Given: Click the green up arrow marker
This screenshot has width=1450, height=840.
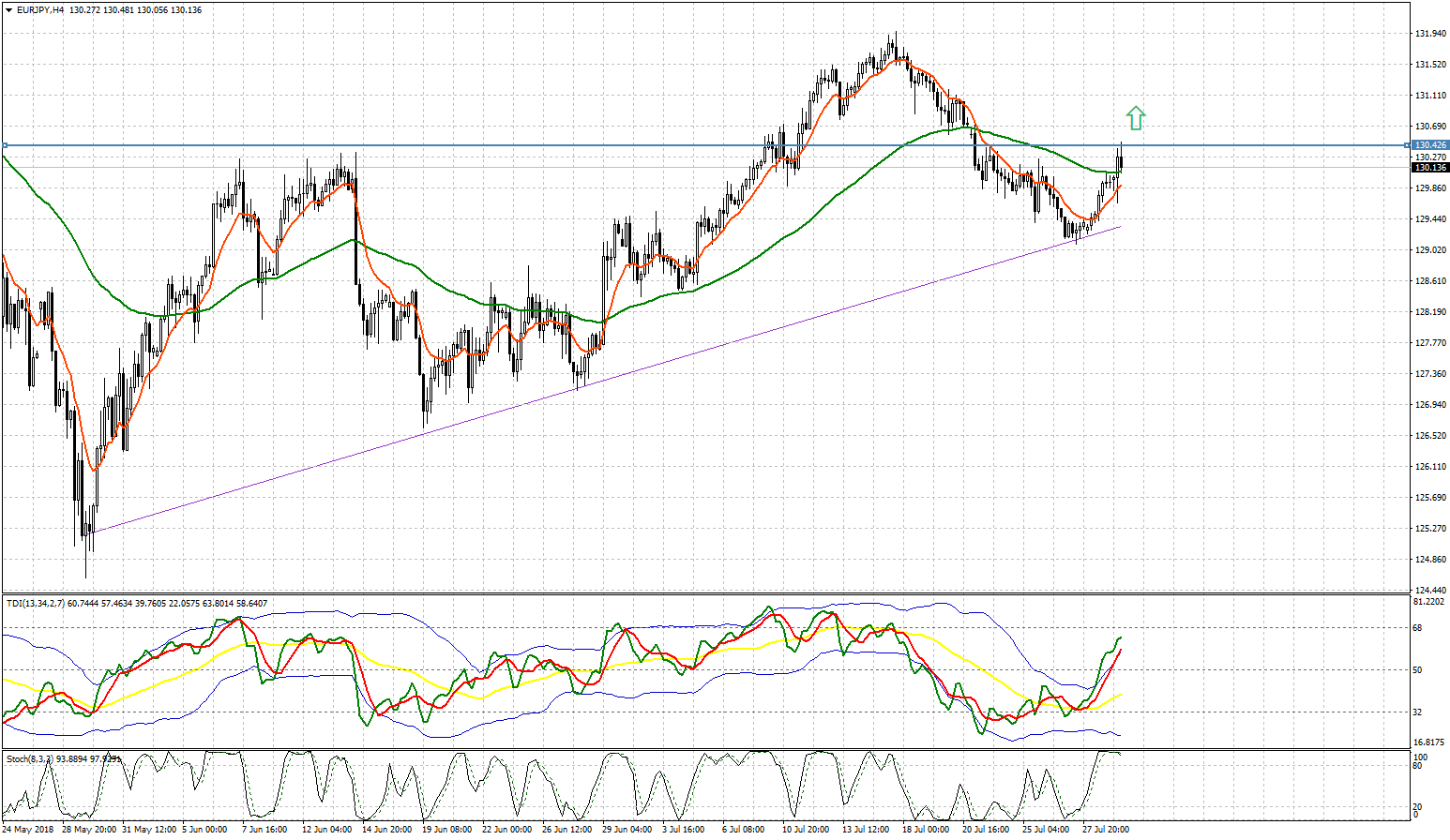Looking at the screenshot, I should point(1136,117).
